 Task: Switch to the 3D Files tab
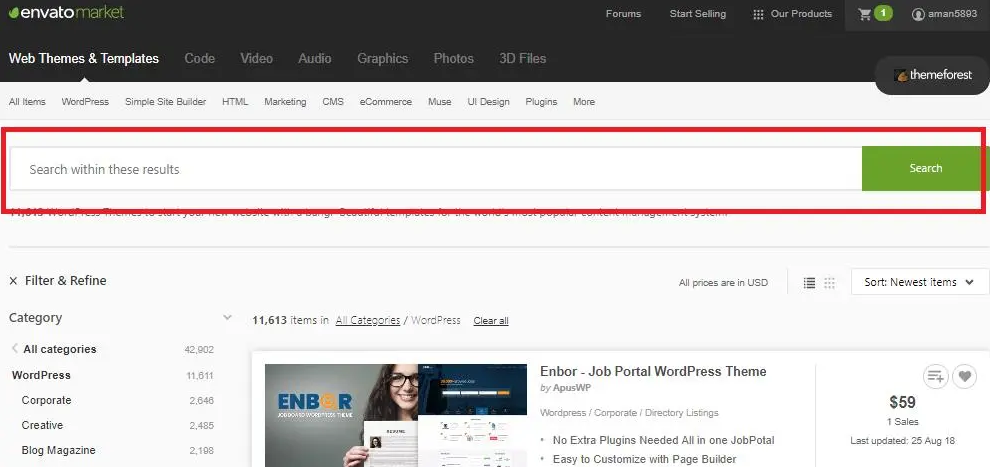tap(523, 59)
